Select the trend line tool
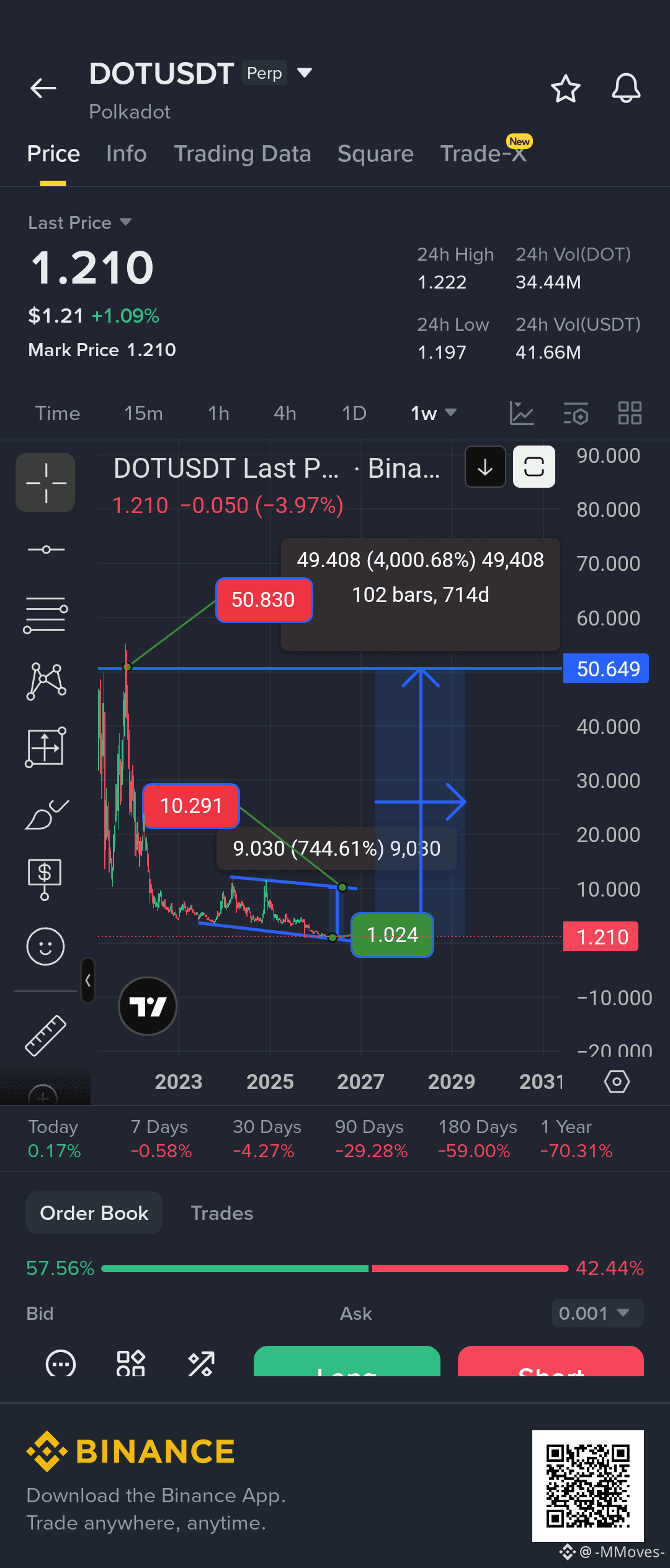 (x=45, y=550)
